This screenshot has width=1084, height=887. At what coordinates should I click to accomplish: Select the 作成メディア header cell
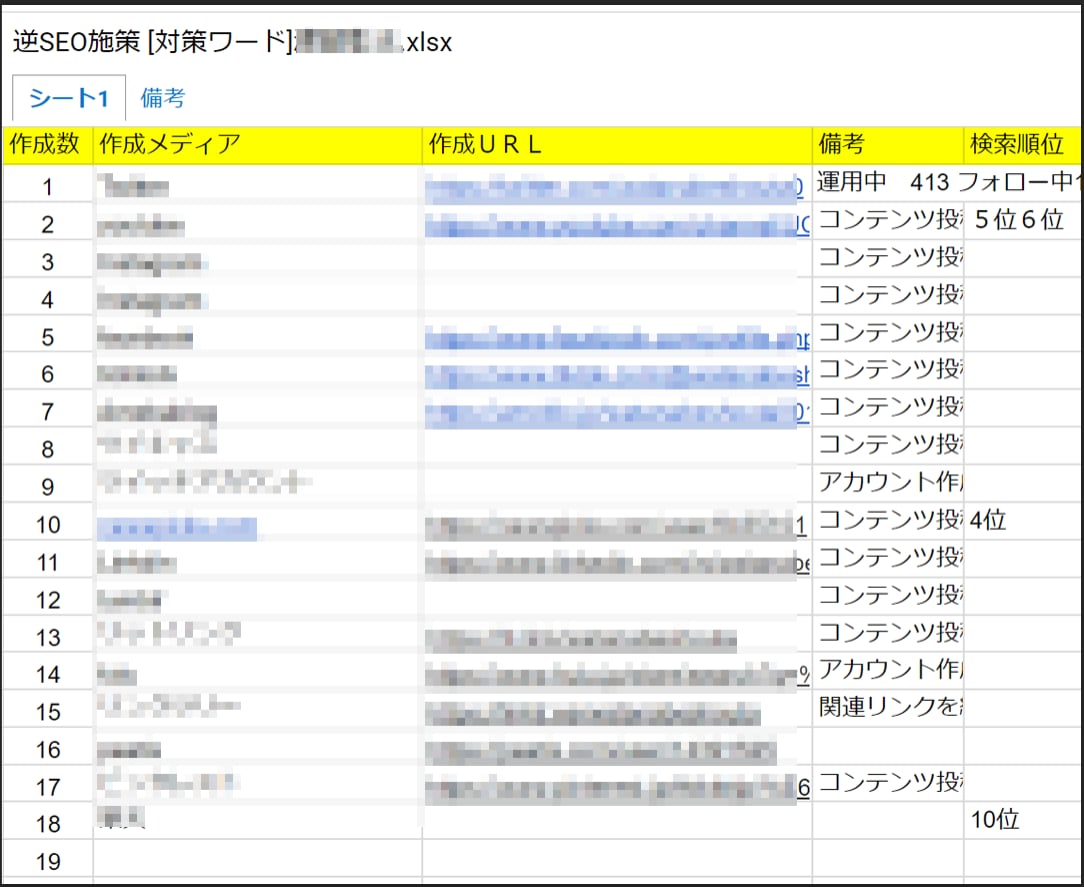tap(257, 144)
